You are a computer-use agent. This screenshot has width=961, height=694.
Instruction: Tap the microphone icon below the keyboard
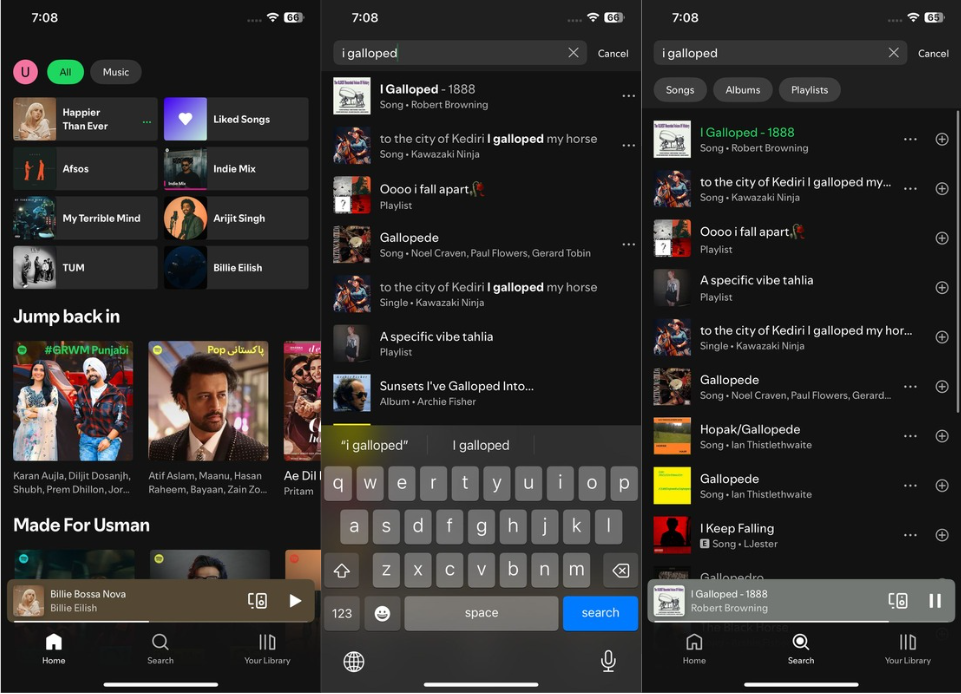pyautogui.click(x=608, y=661)
